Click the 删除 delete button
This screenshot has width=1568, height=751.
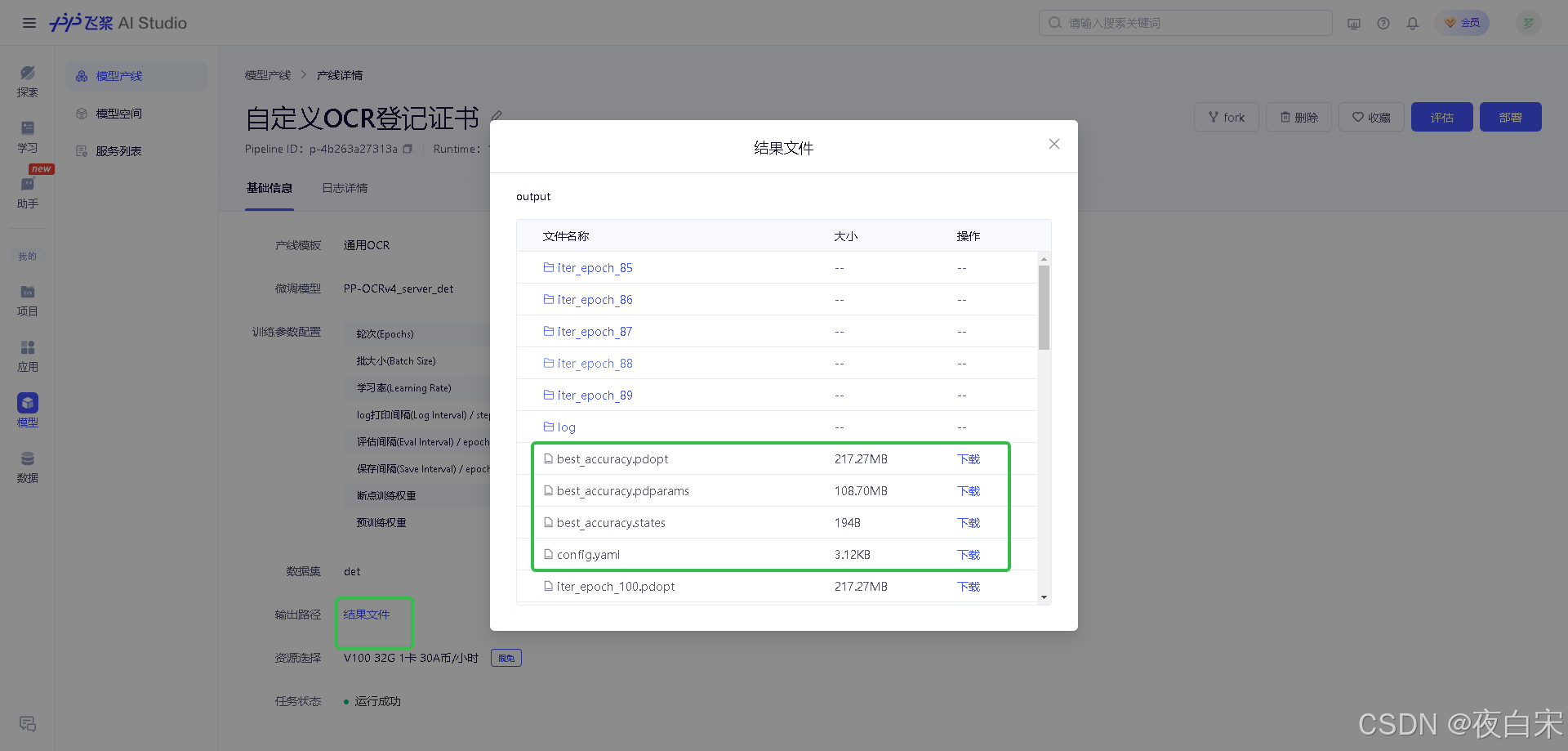point(1299,117)
